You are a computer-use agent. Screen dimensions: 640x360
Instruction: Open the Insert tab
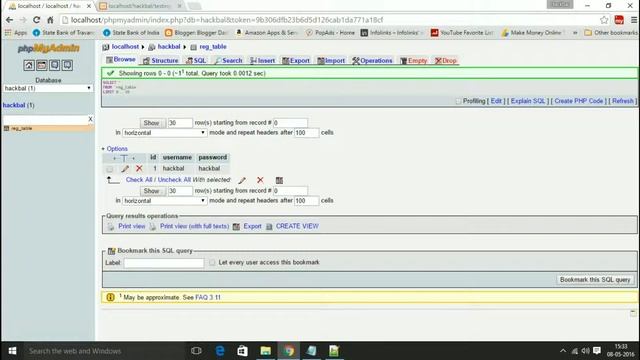point(263,60)
